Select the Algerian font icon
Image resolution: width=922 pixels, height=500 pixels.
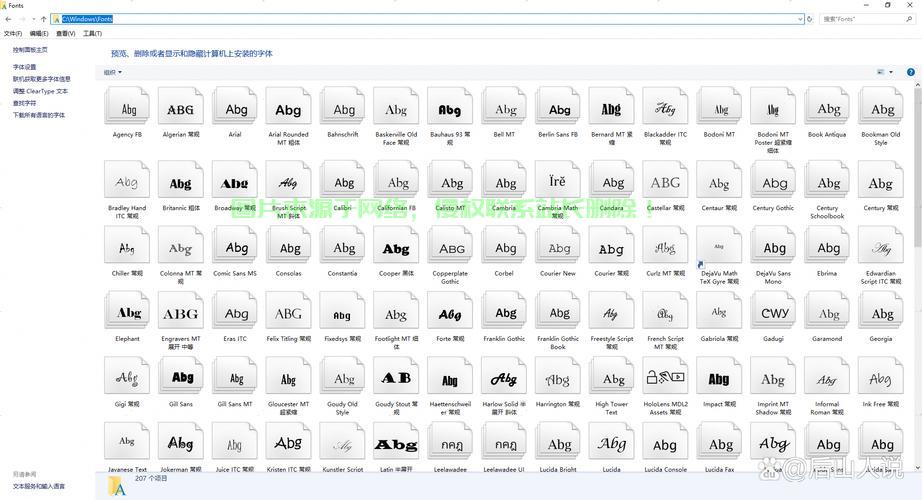pyautogui.click(x=181, y=106)
